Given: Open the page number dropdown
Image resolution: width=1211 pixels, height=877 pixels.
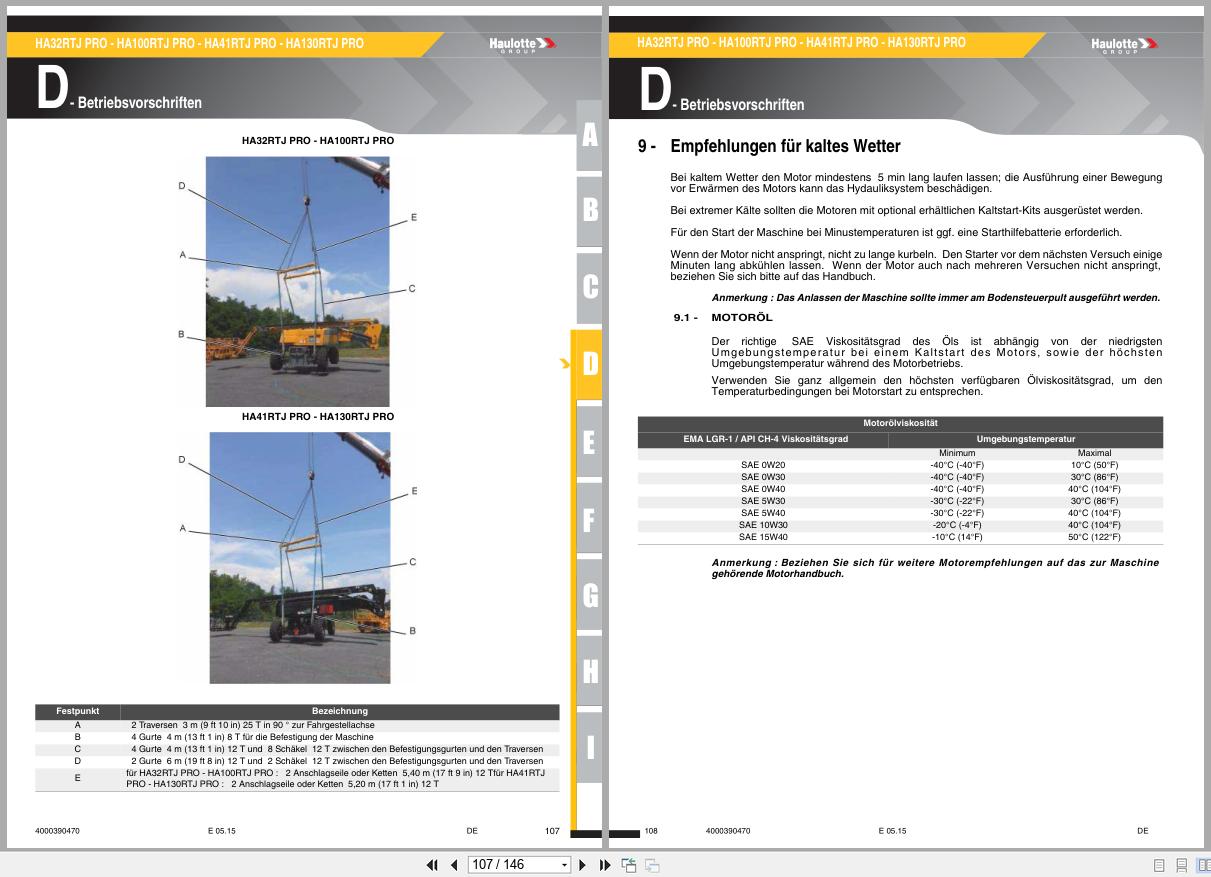Looking at the screenshot, I should click(564, 865).
